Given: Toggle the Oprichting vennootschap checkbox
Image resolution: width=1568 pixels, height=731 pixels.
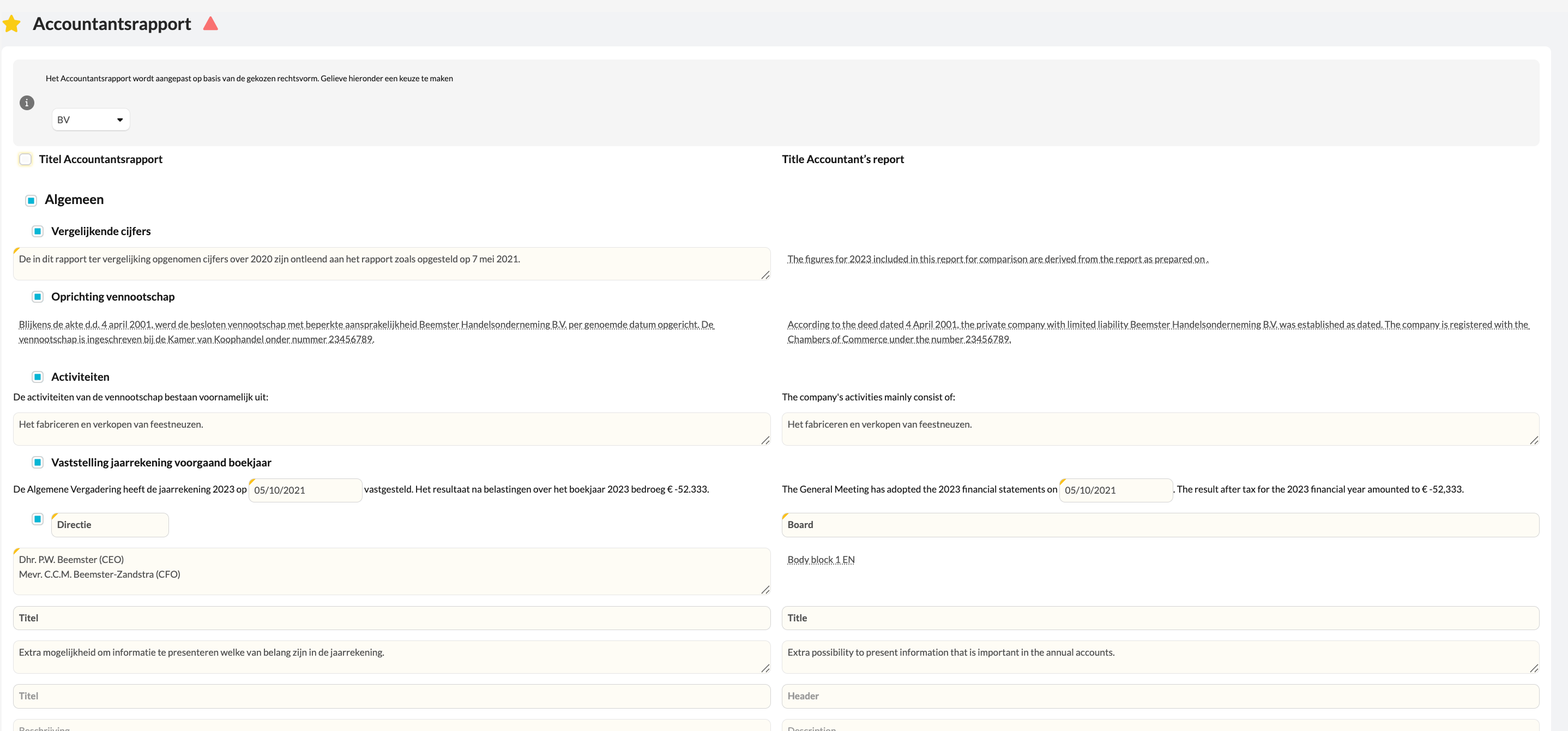Looking at the screenshot, I should tap(38, 297).
